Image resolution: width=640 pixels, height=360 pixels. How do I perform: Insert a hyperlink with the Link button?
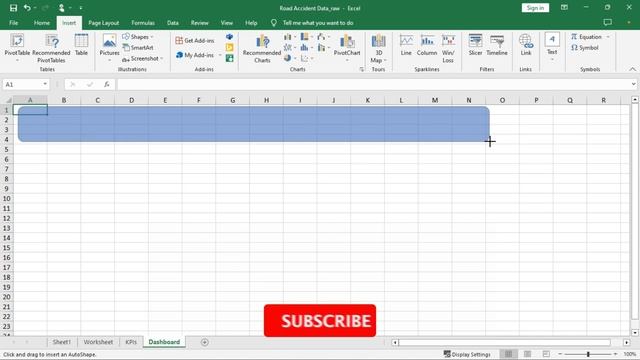(526, 45)
